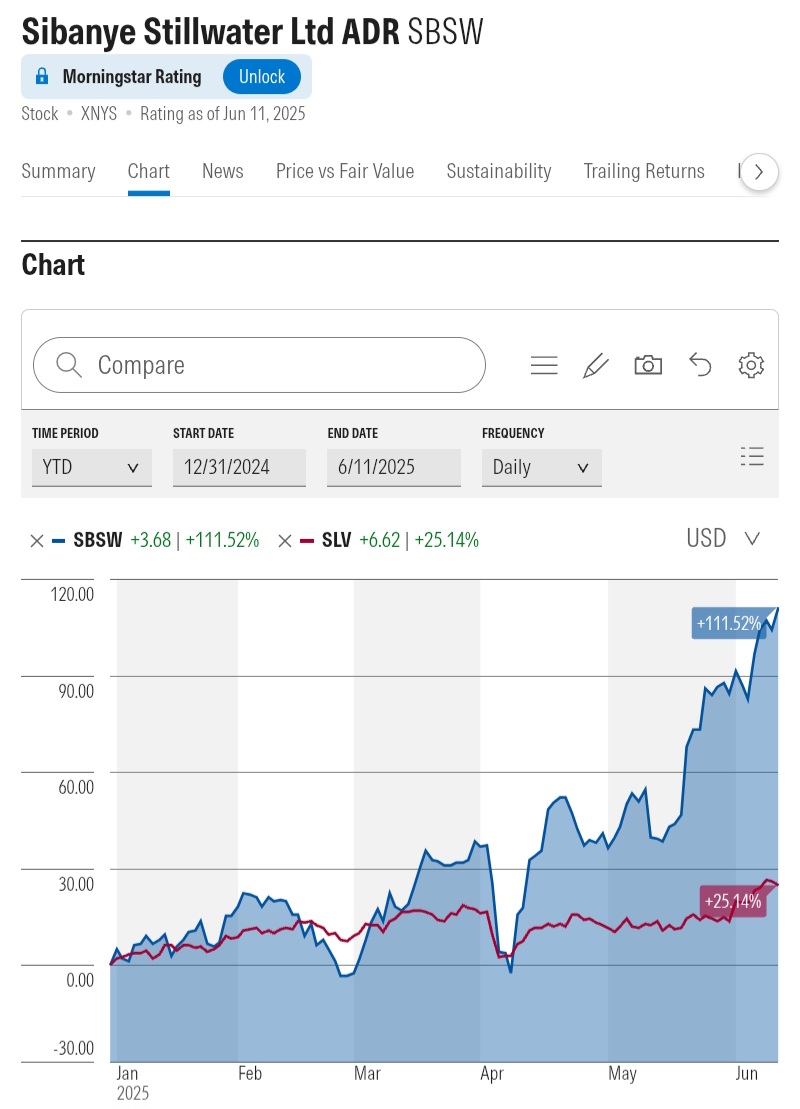Click the undo reset arrow icon
The width and height of the screenshot is (800, 1109).
[700, 365]
